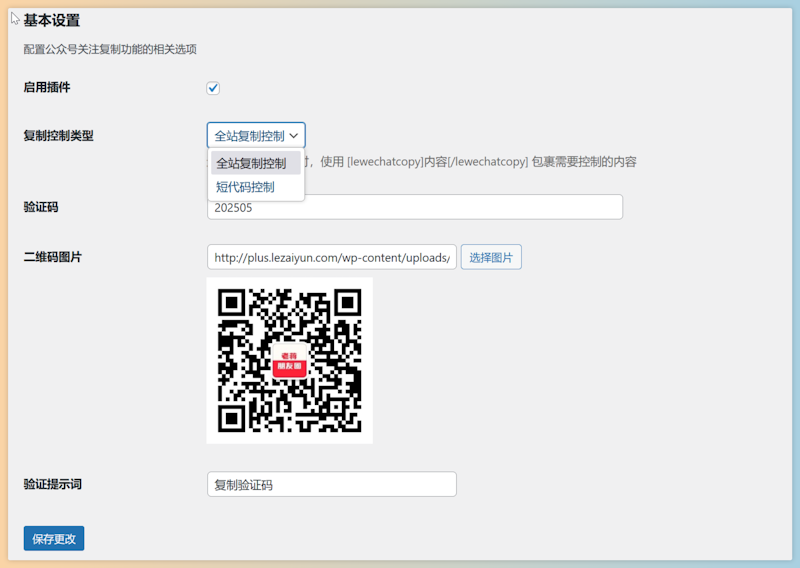Viewport: 800px width, 568px height.
Task: Click the 复制控制类型 label
Action: [x=59, y=136]
